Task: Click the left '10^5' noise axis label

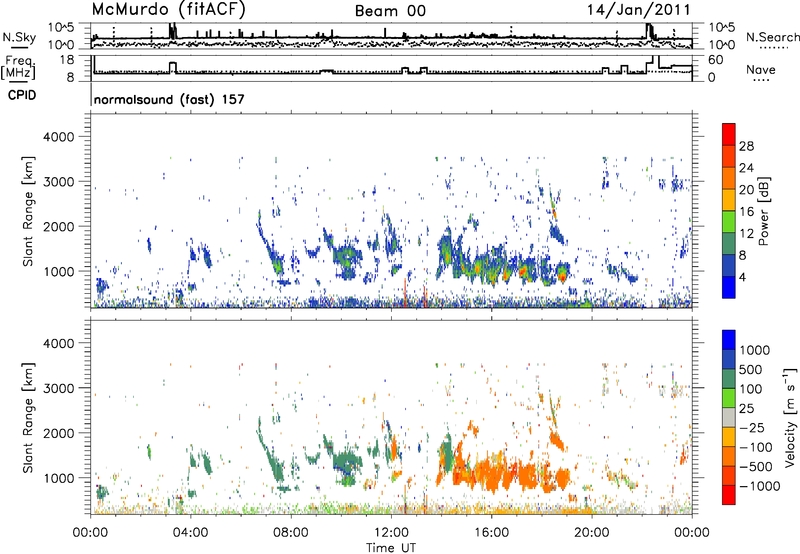Action: [x=62, y=27]
